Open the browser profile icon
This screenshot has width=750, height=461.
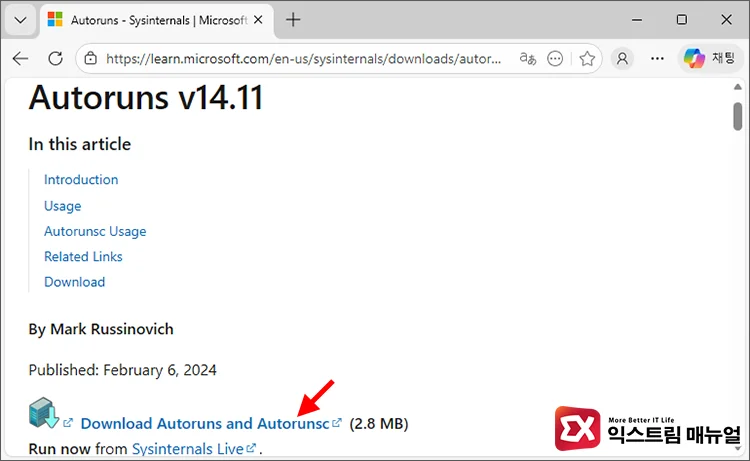click(x=623, y=58)
